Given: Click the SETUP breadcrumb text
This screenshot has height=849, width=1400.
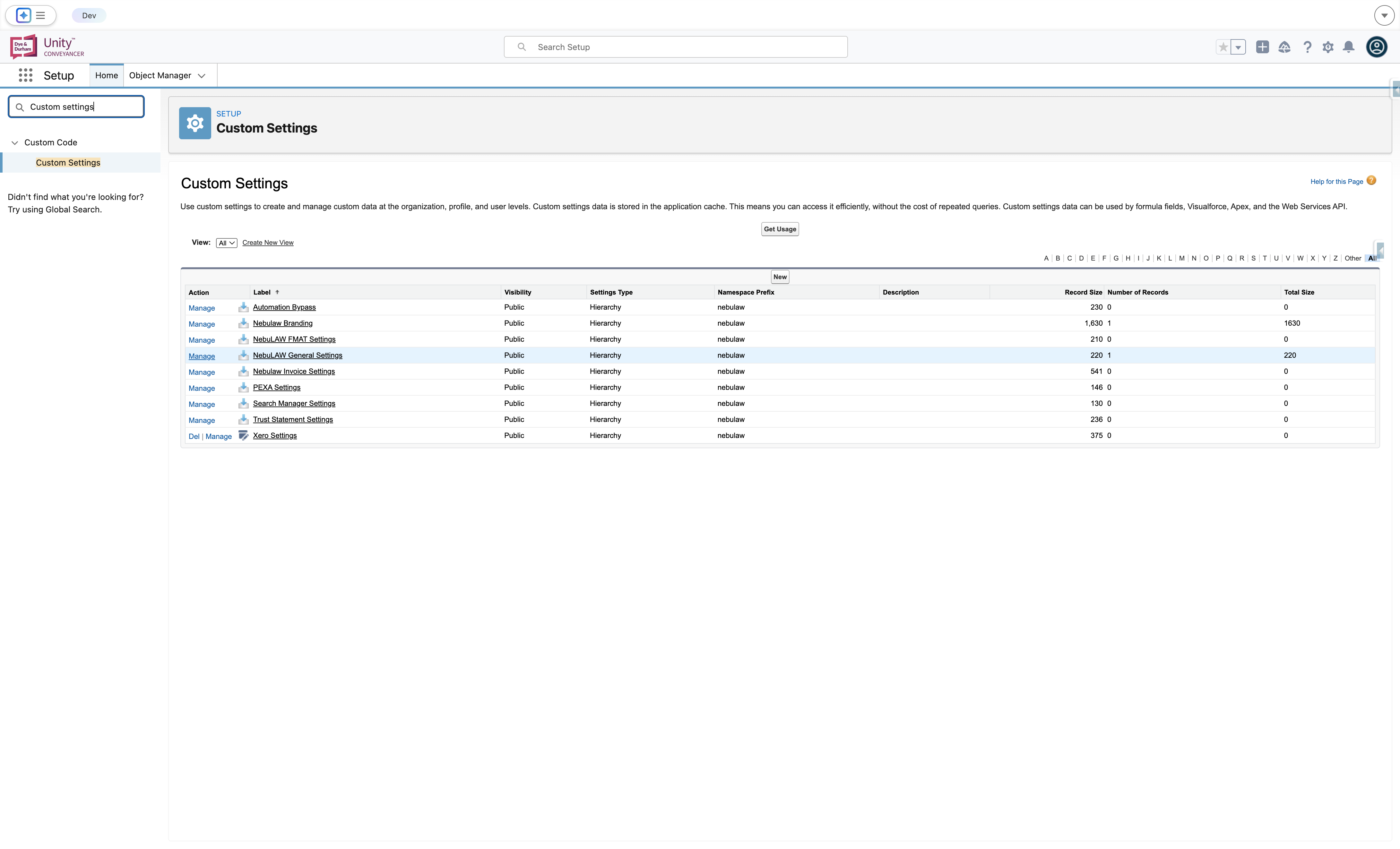Looking at the screenshot, I should [x=229, y=114].
